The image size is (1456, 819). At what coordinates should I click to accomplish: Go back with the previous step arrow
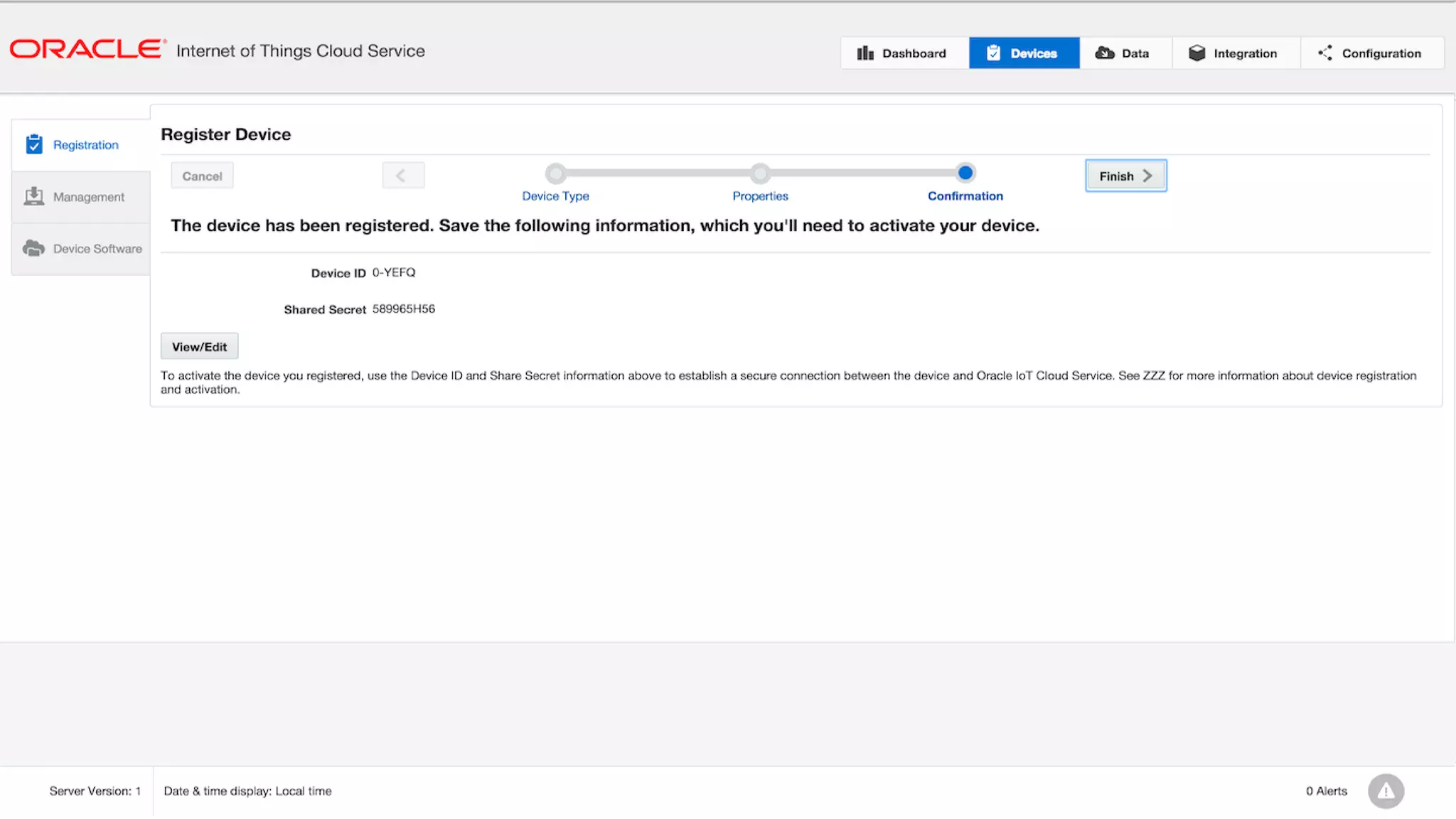tap(403, 176)
